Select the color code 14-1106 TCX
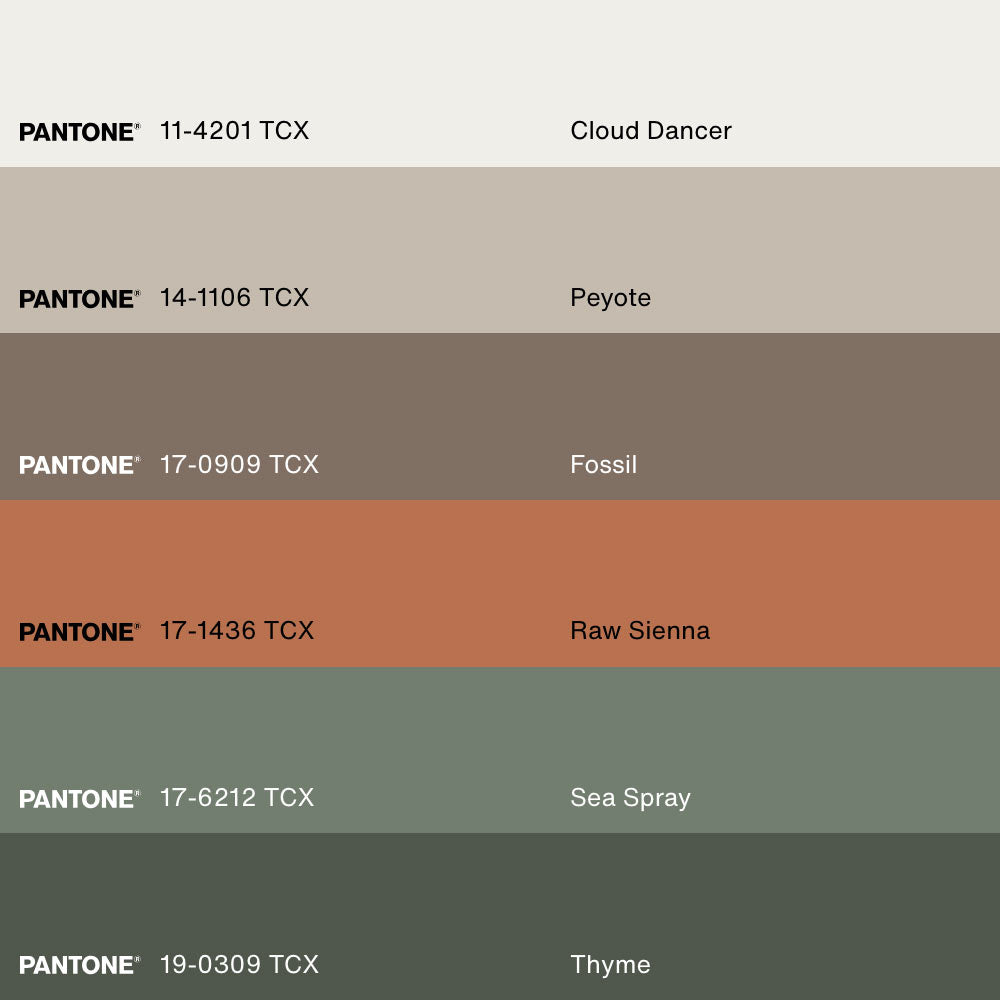 [x=234, y=298]
